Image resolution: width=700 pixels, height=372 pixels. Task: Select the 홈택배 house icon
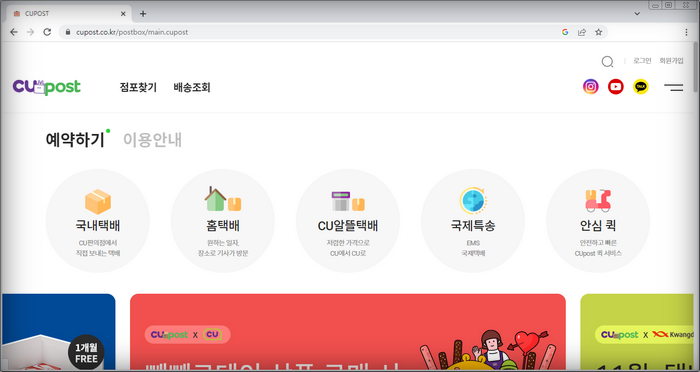[223, 199]
